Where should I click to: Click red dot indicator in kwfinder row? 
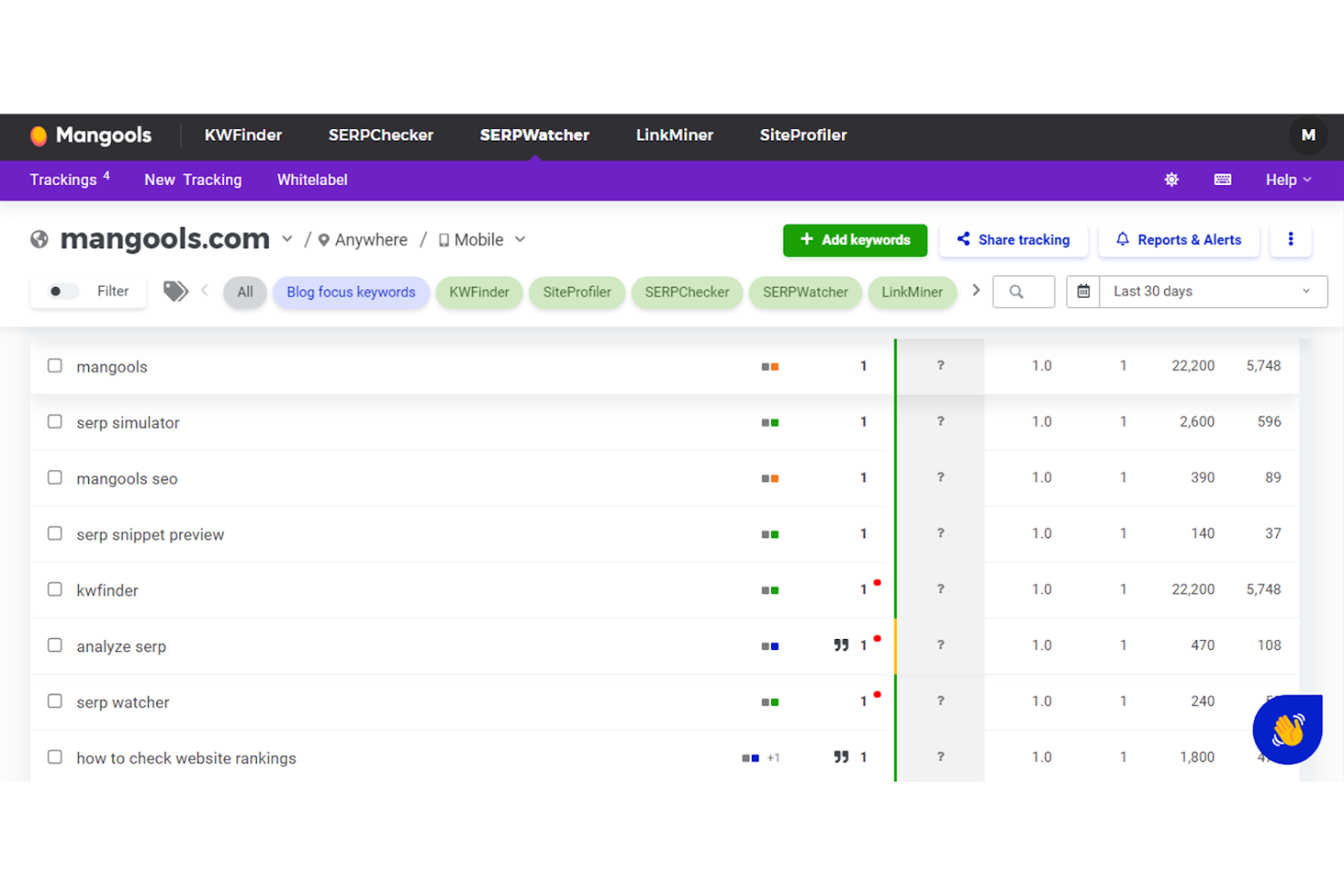[x=877, y=583]
